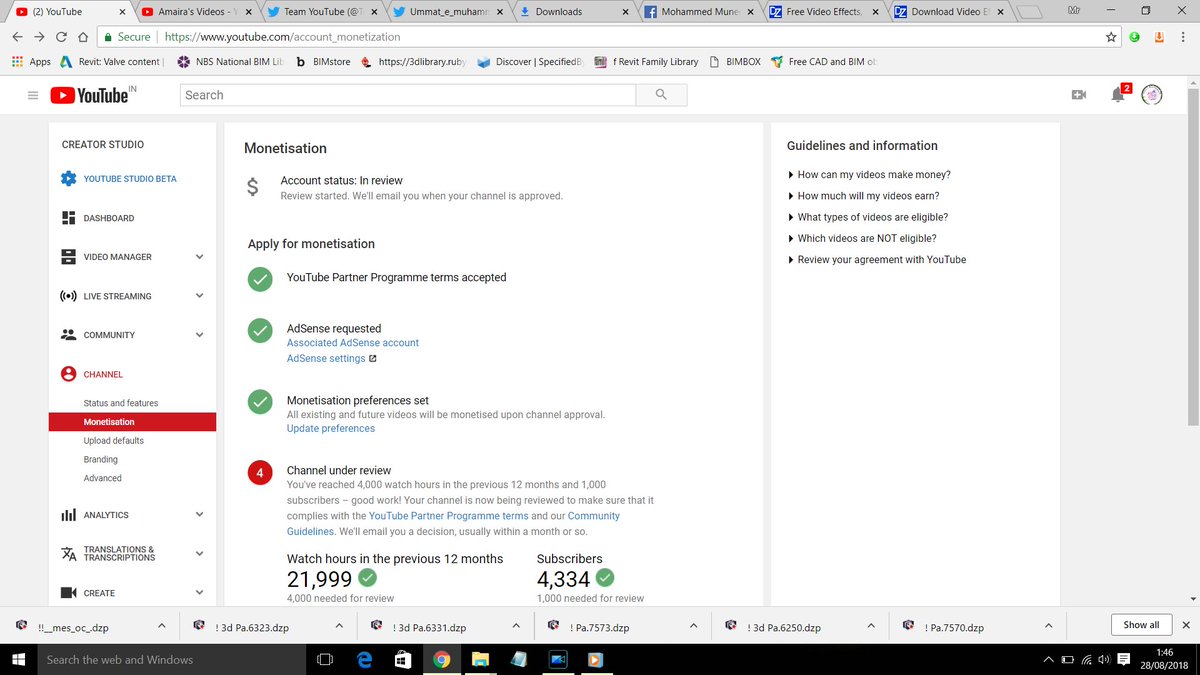The height and width of the screenshot is (675, 1200).
Task: Expand the Analytics section chevron
Action: tap(199, 515)
